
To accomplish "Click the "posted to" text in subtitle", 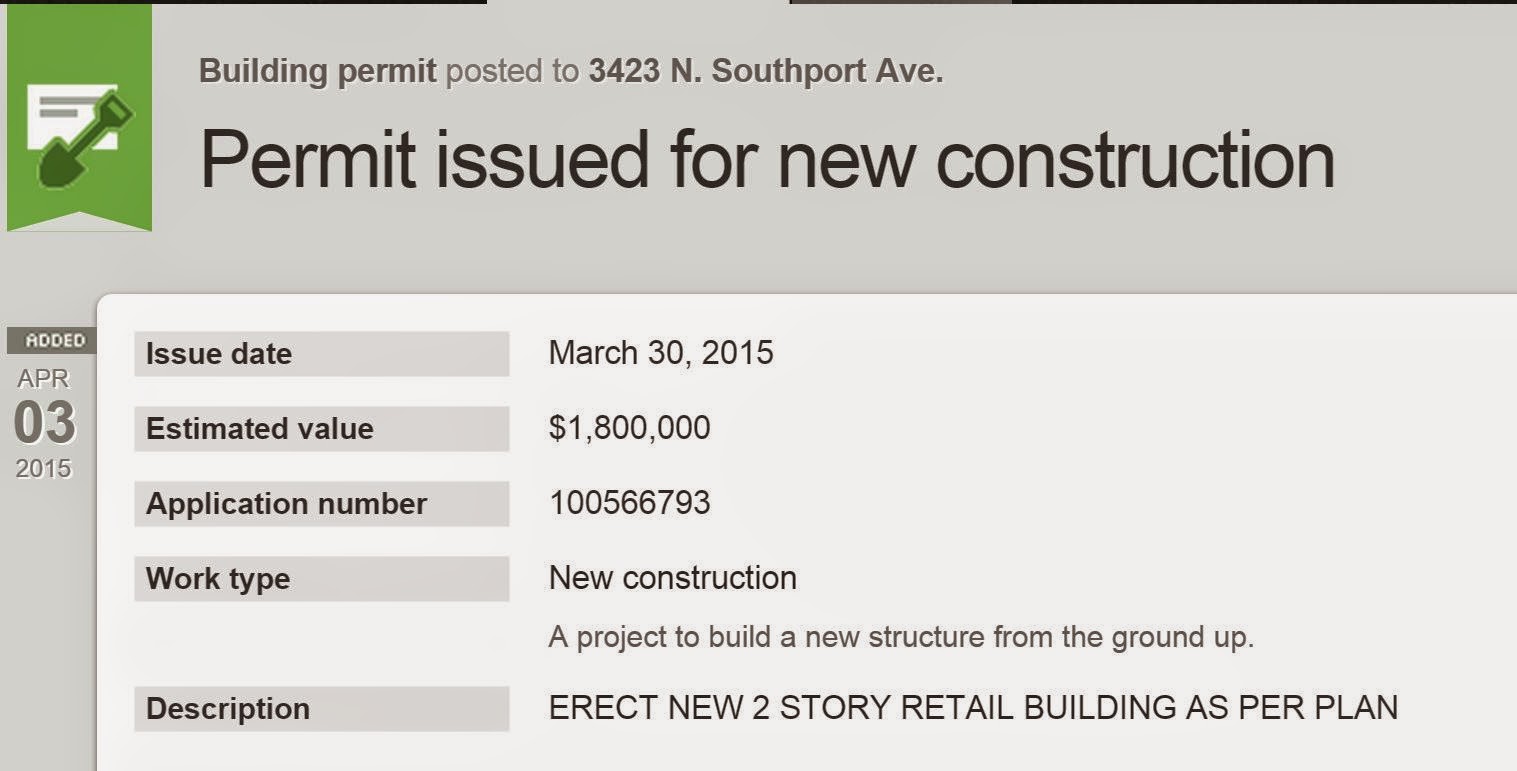I will coord(512,71).
